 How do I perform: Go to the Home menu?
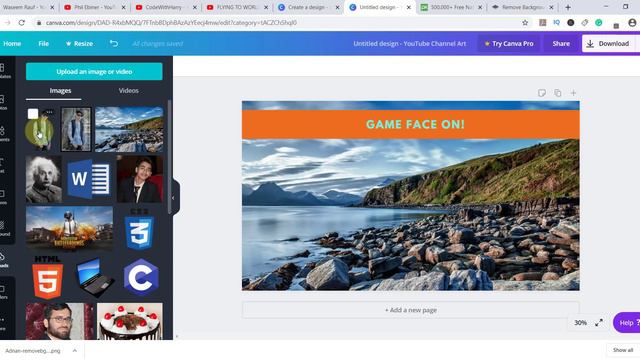pyautogui.click(x=12, y=43)
